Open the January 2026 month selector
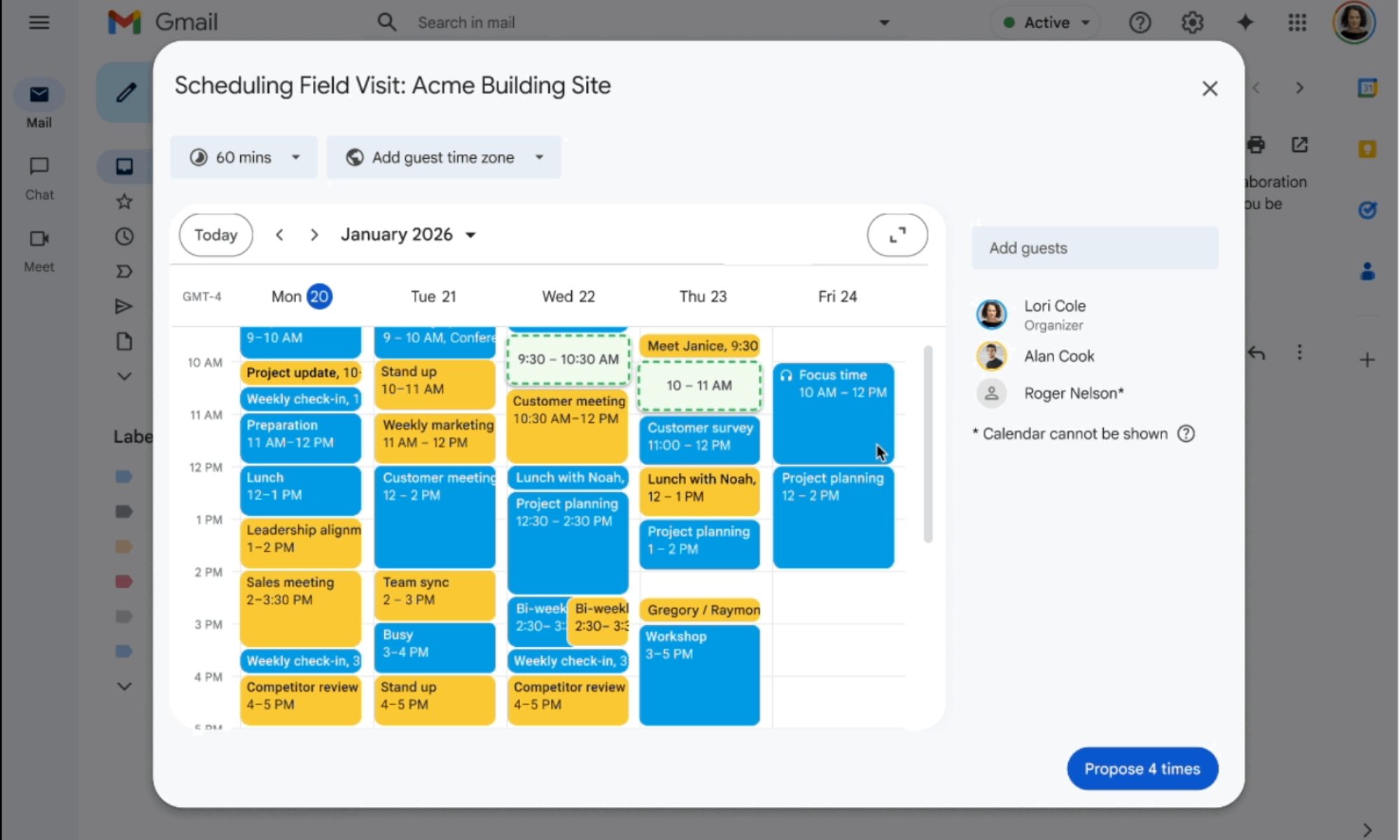The image size is (1400, 840). pyautogui.click(x=408, y=234)
